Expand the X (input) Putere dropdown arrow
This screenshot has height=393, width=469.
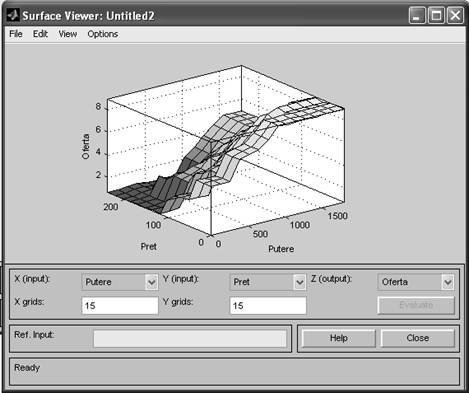[x=152, y=282]
